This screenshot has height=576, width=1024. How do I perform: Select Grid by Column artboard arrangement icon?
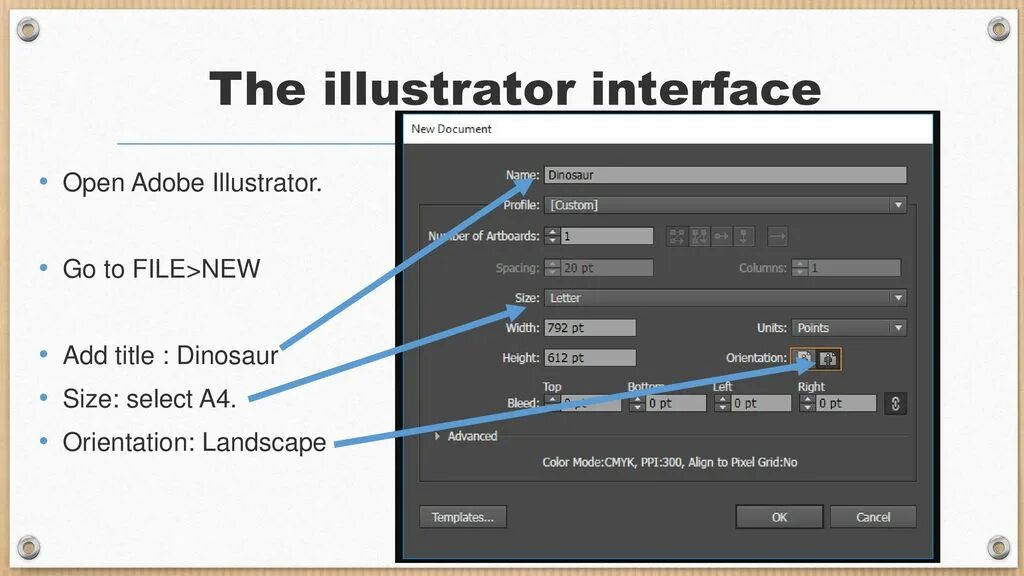(x=699, y=236)
